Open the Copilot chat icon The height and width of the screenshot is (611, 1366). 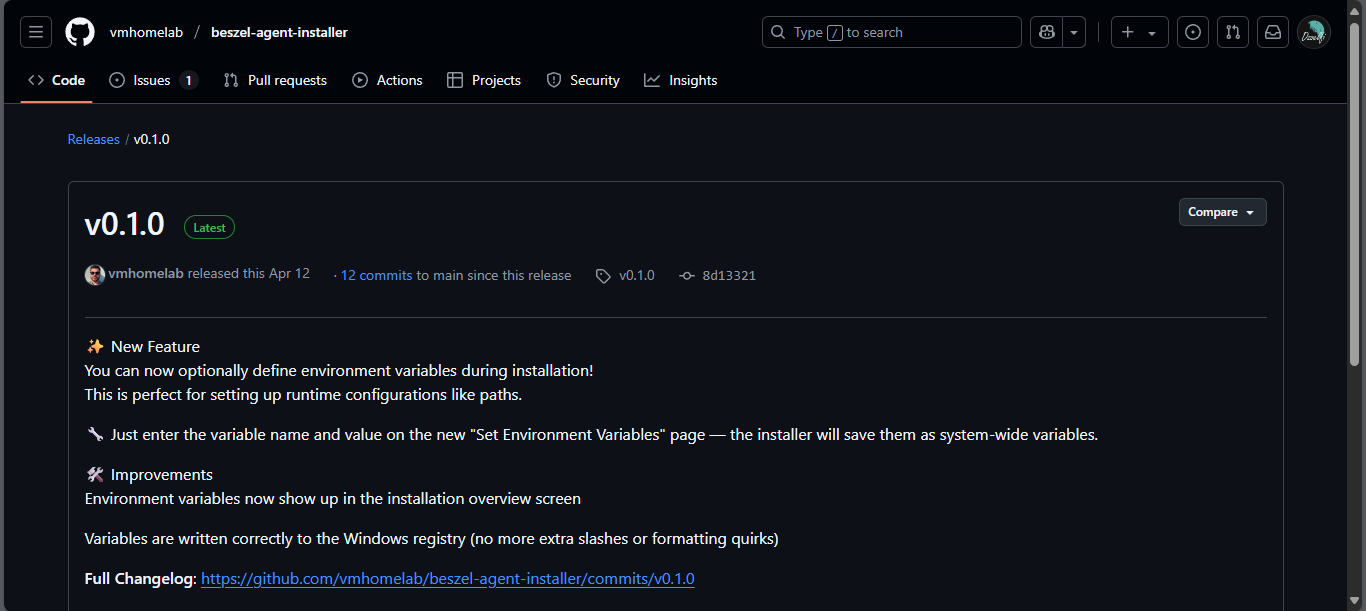pyautogui.click(x=1047, y=32)
